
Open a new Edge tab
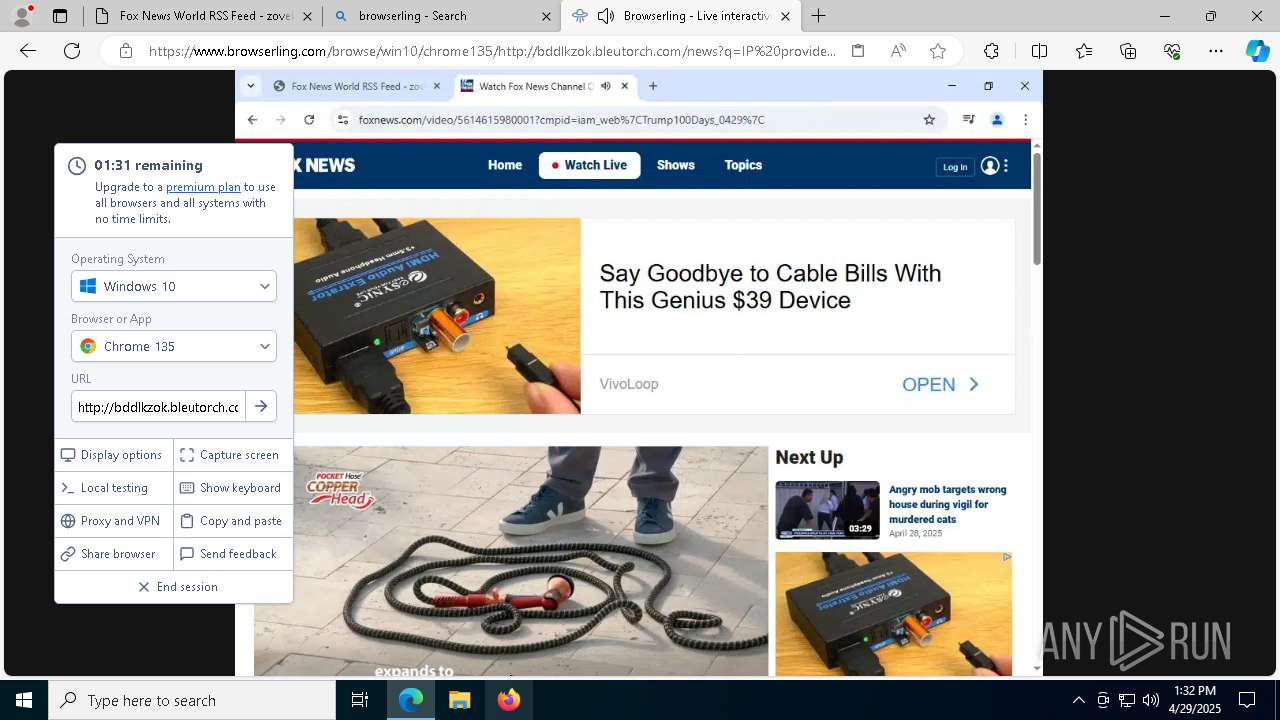[x=819, y=16]
